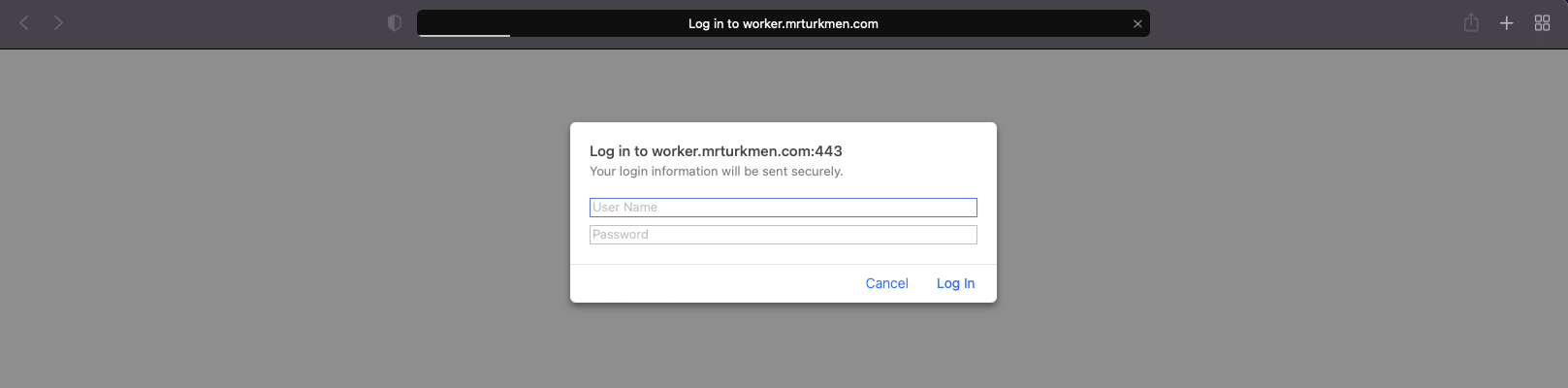1568x388 pixels.
Task: Focus the Password field
Action: tap(784, 235)
